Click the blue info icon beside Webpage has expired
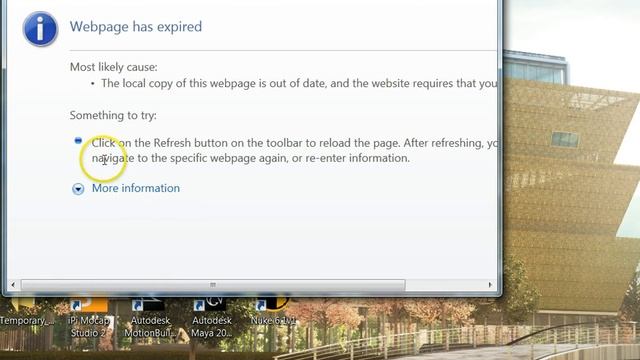640x360 pixels. 40,29
